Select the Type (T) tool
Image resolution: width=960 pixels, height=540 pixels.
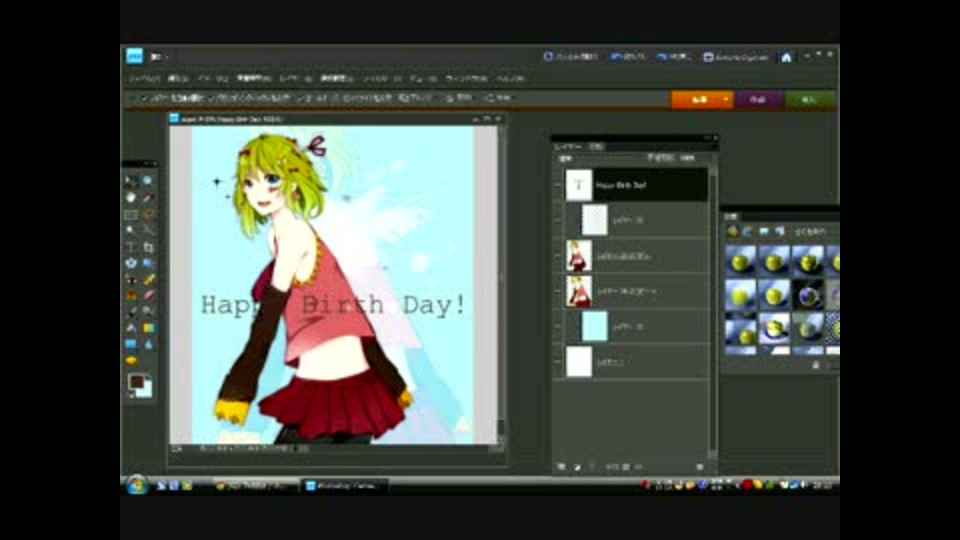[130, 247]
